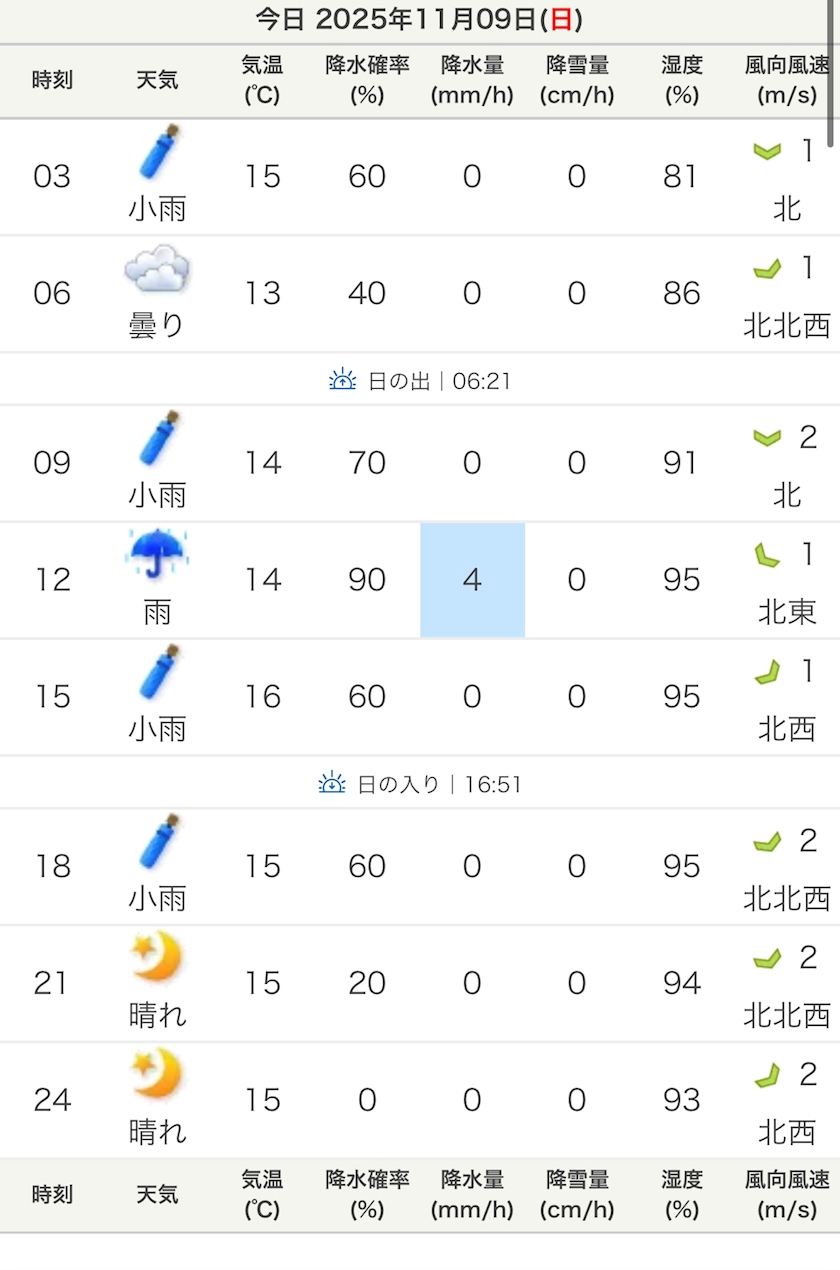
Task: Click the light rain icon at 03 o'clock
Action: [158, 154]
